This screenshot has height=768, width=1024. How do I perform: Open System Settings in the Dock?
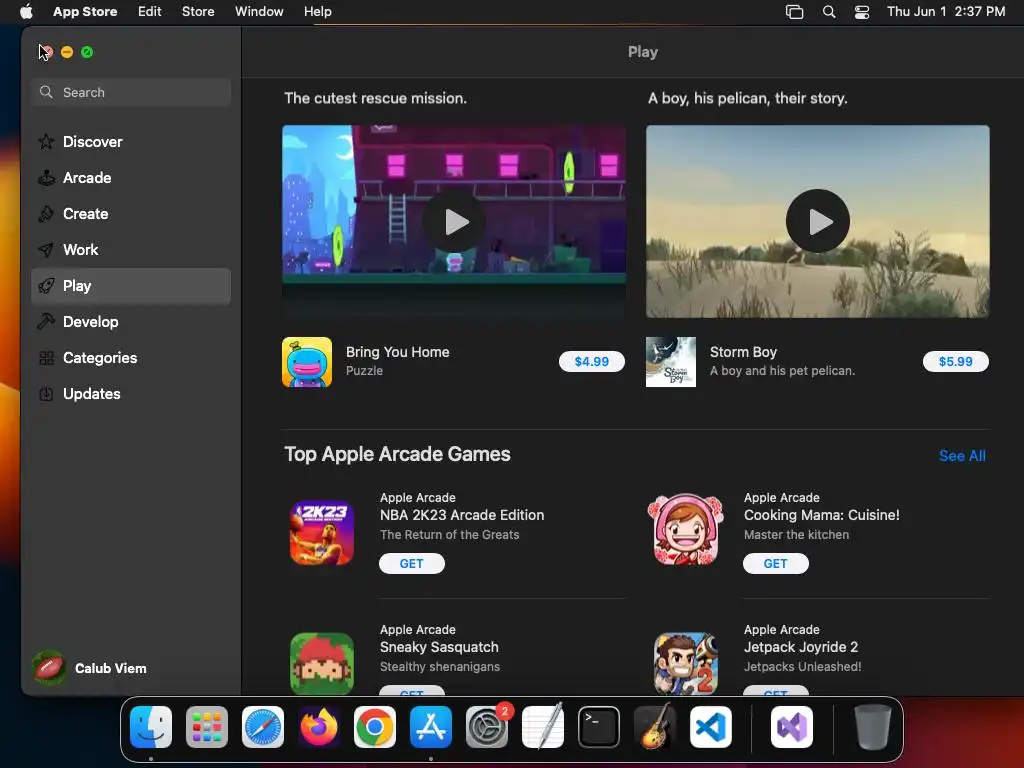487,727
